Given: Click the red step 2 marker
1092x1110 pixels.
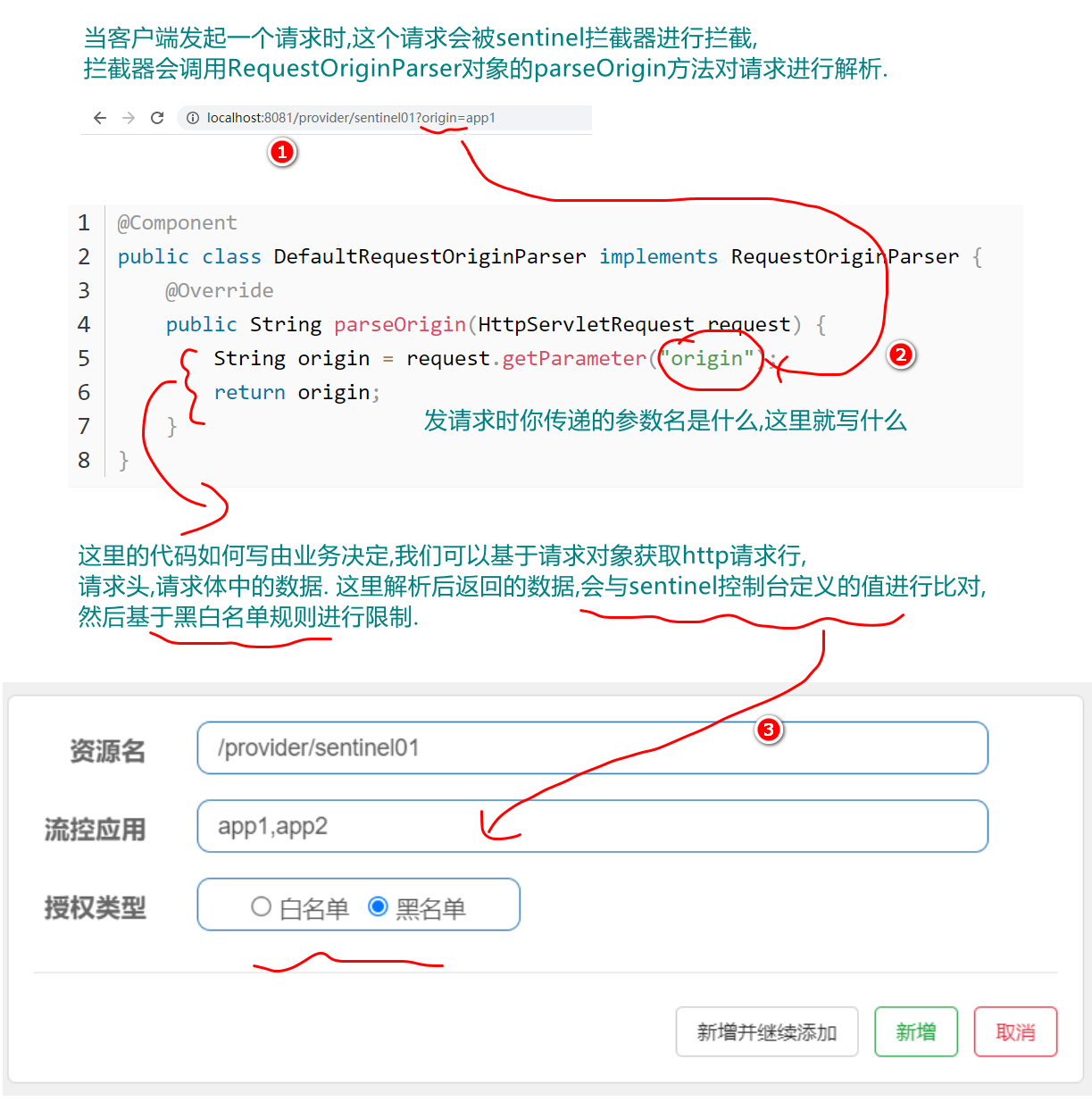Looking at the screenshot, I should point(901,355).
